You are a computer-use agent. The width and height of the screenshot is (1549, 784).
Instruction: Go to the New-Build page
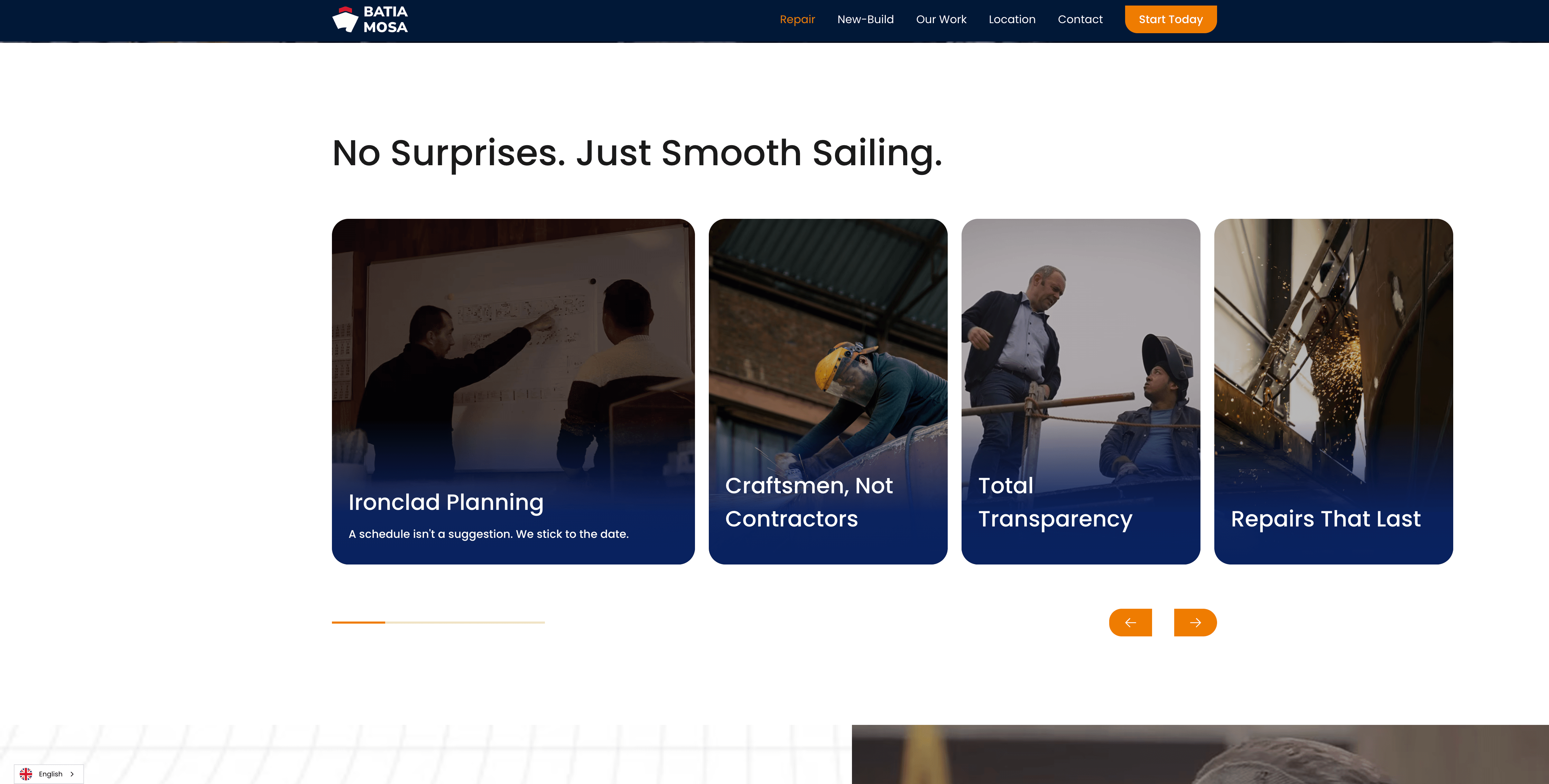865,19
